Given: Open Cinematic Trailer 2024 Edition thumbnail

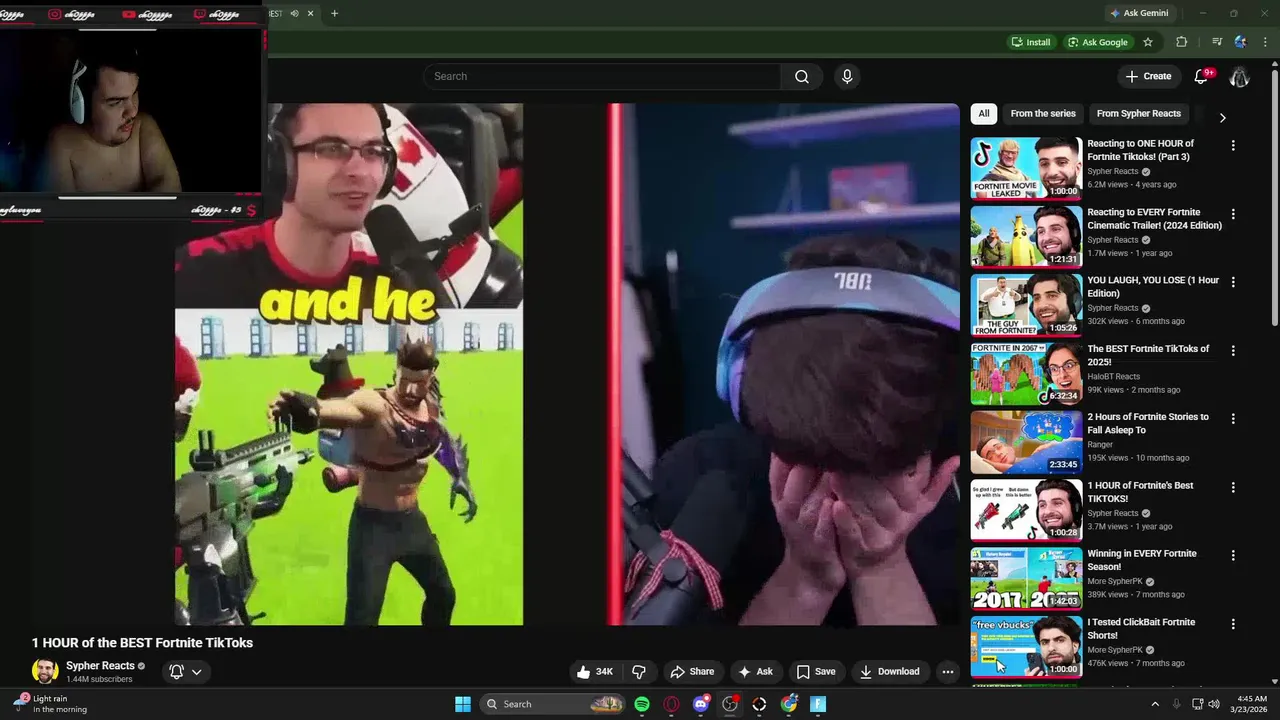Looking at the screenshot, I should (x=1026, y=236).
